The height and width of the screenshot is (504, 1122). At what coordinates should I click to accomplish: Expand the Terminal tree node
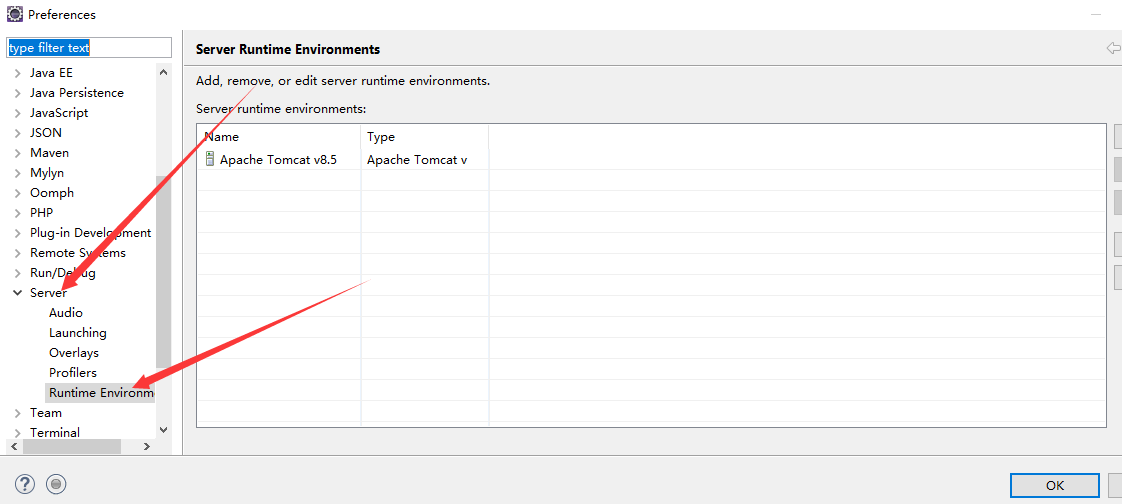[x=18, y=433]
